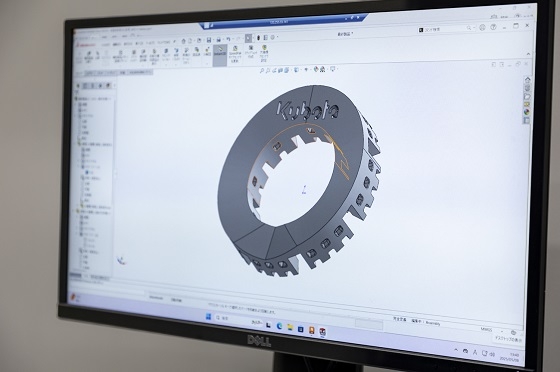This screenshot has height=372, width=560.
Task: Open the options gear dropdown arrow
Action: [x=278, y=37]
